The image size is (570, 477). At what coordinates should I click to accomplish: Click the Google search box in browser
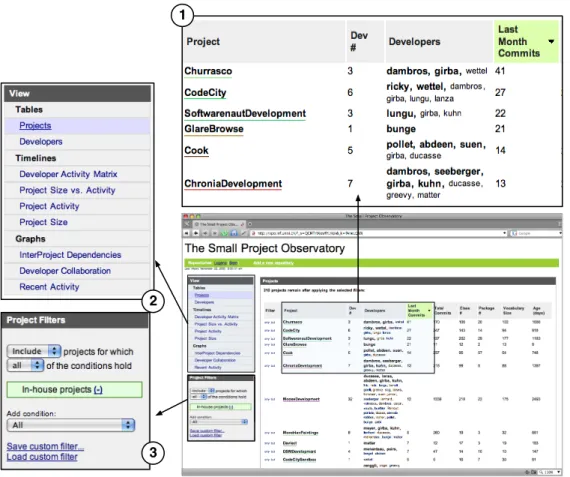pos(535,233)
